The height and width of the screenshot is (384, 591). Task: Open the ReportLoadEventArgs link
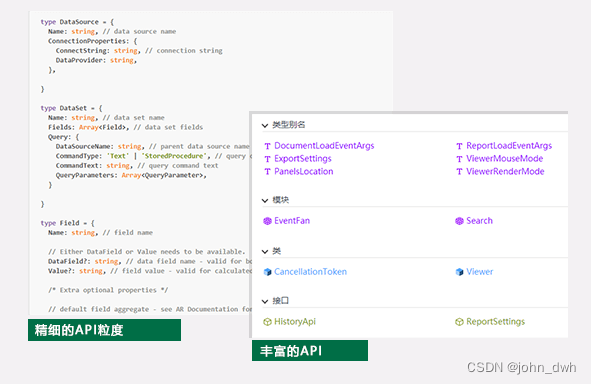509,146
